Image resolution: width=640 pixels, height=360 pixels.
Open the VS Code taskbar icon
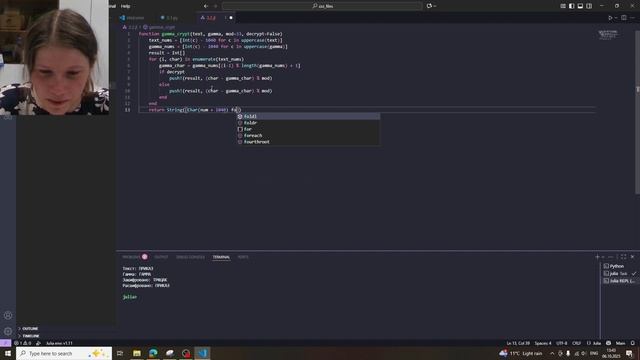click(203, 353)
